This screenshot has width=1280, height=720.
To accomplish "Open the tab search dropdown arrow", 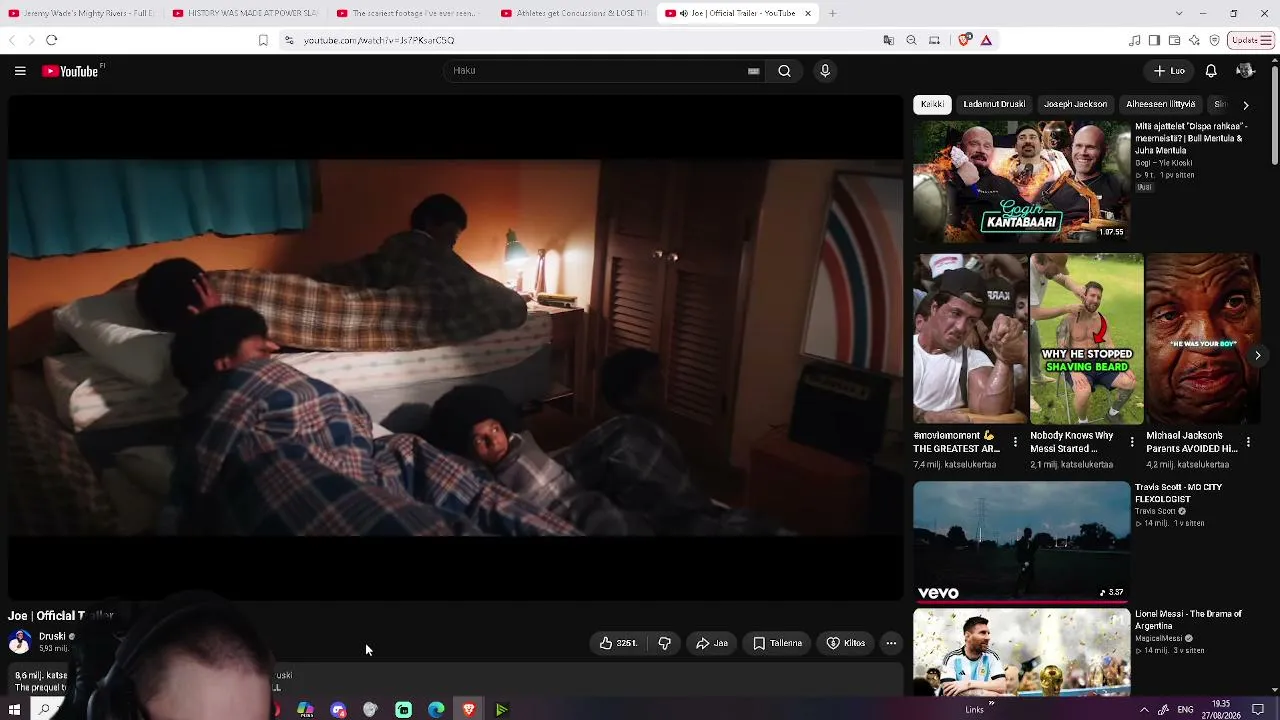I will [1179, 13].
